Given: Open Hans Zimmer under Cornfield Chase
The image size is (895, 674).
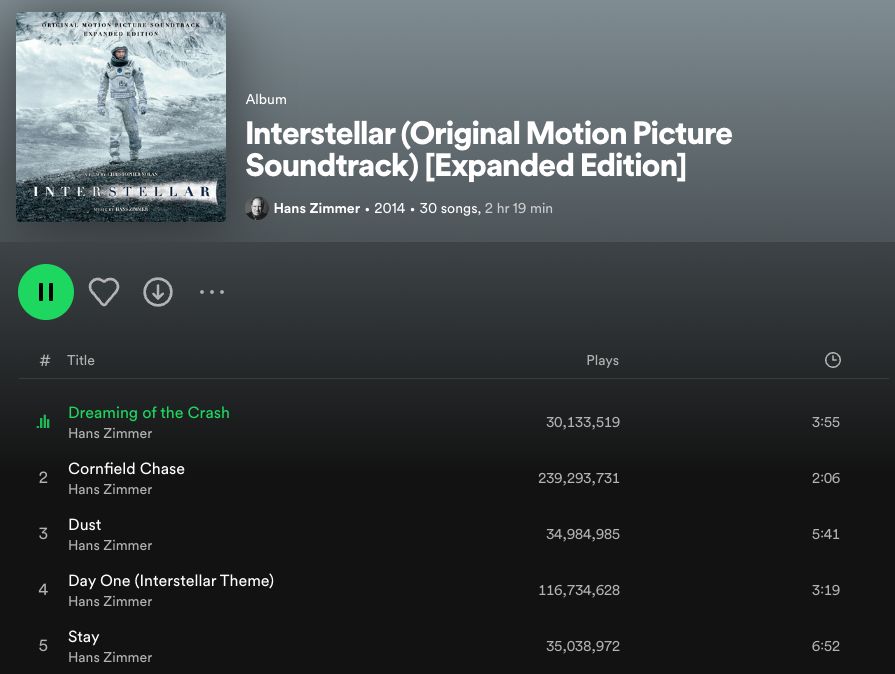Looking at the screenshot, I should (x=110, y=489).
